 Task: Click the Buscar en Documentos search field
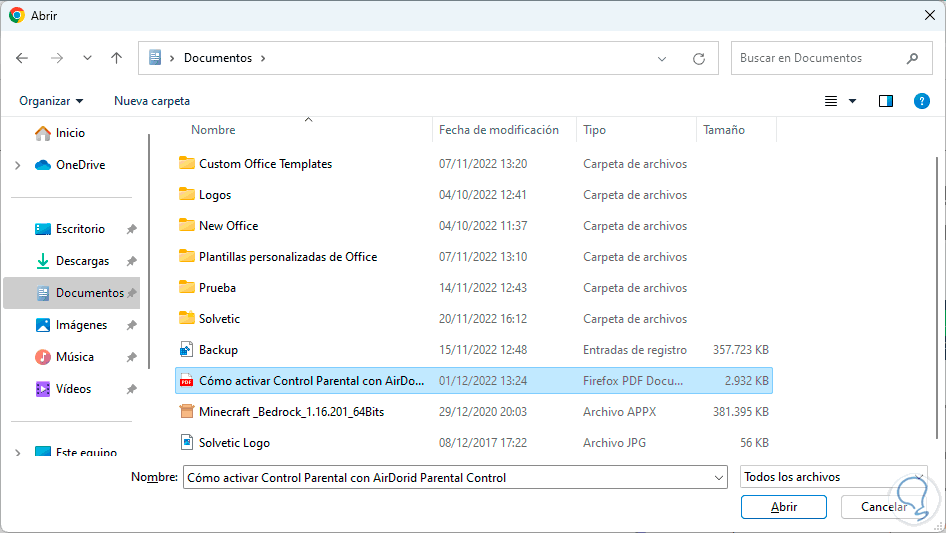click(820, 58)
